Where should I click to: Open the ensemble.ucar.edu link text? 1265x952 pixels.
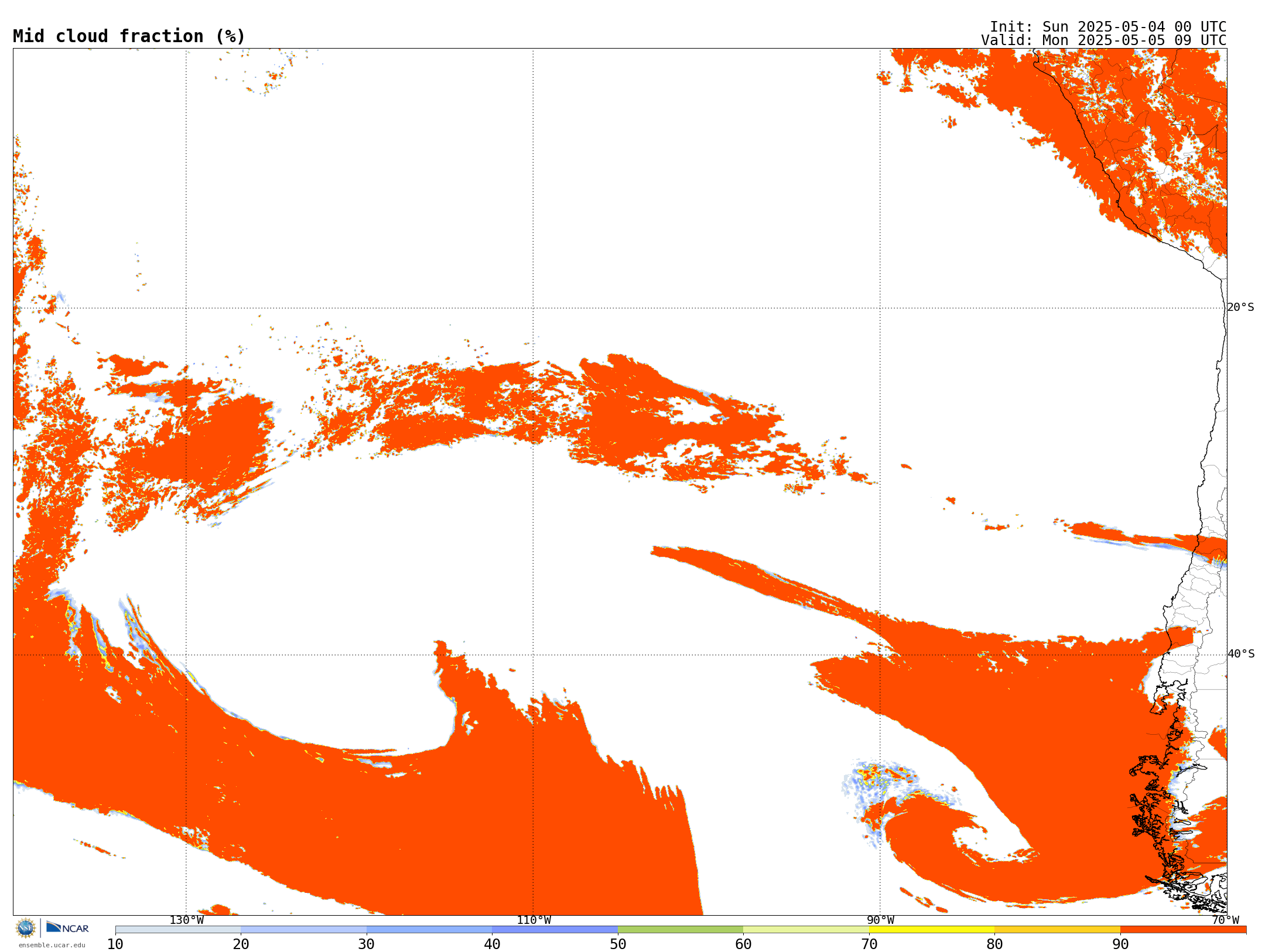click(x=52, y=945)
